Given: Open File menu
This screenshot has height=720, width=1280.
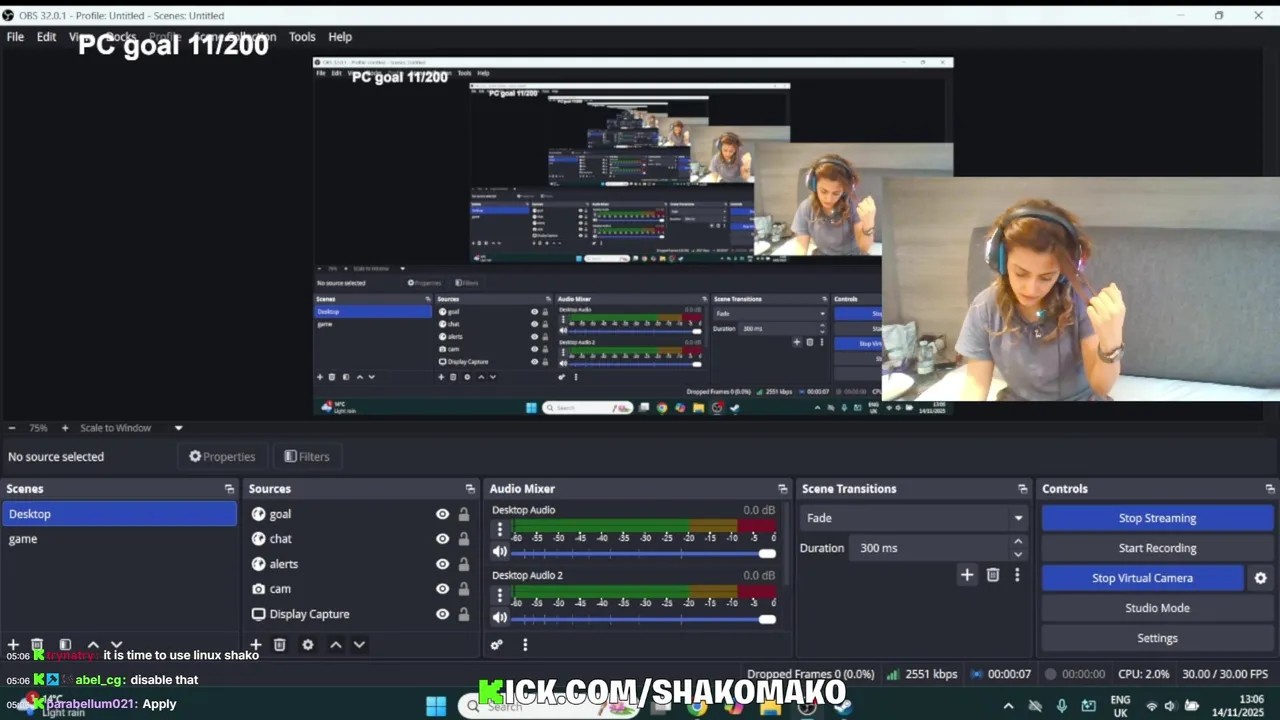Looking at the screenshot, I should [x=15, y=37].
